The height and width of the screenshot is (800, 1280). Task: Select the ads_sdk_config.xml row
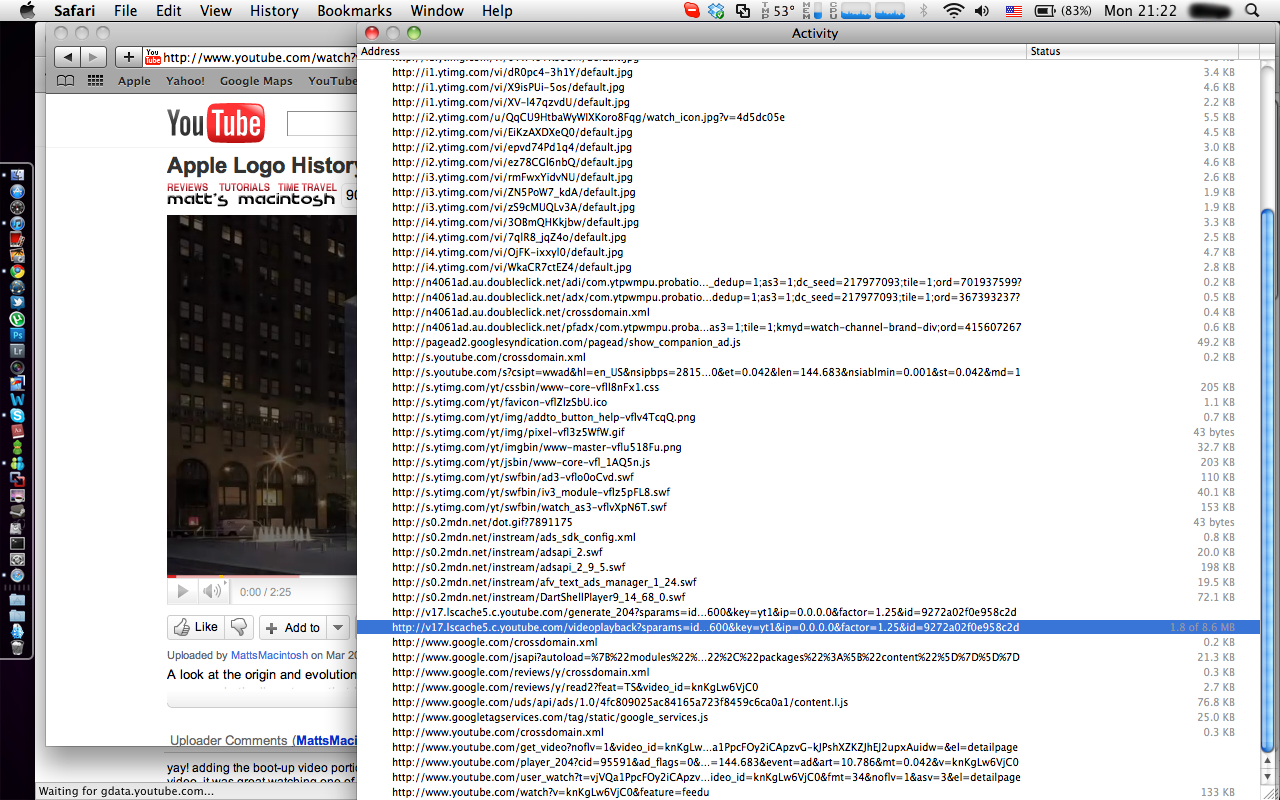click(809, 537)
